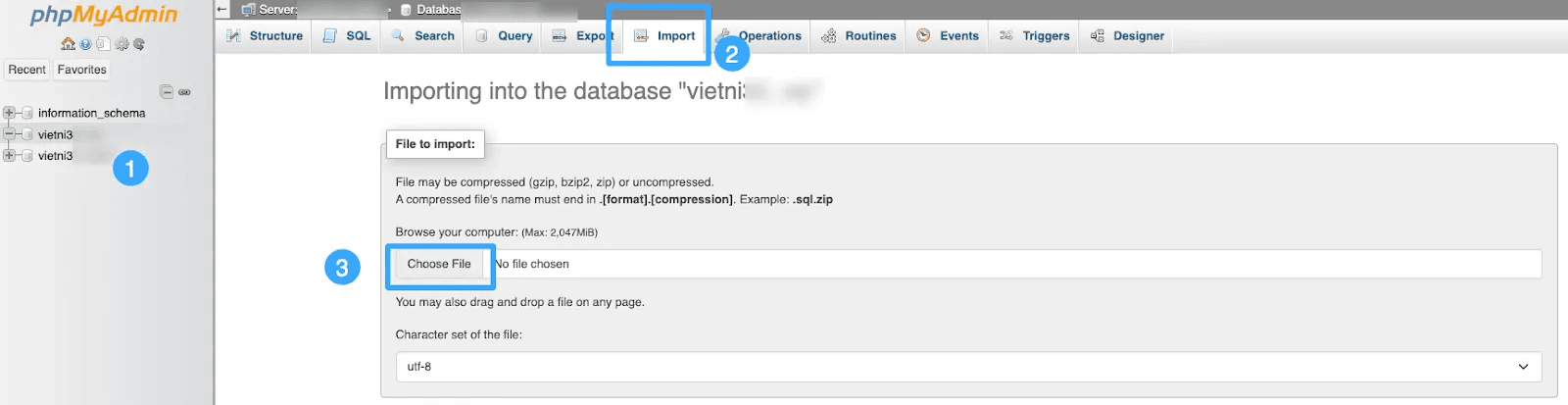Open the Designer tab
Screen dimensions: 1568x405
point(1127,35)
